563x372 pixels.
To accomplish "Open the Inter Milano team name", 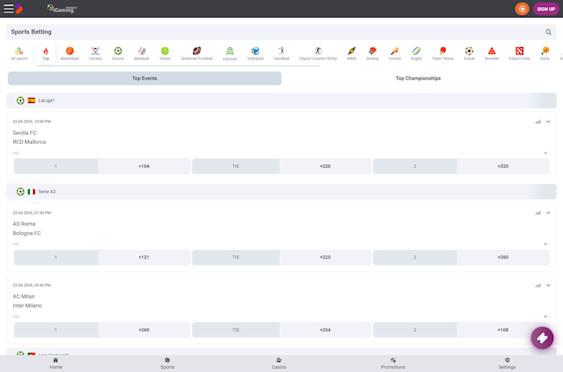I will coord(27,306).
